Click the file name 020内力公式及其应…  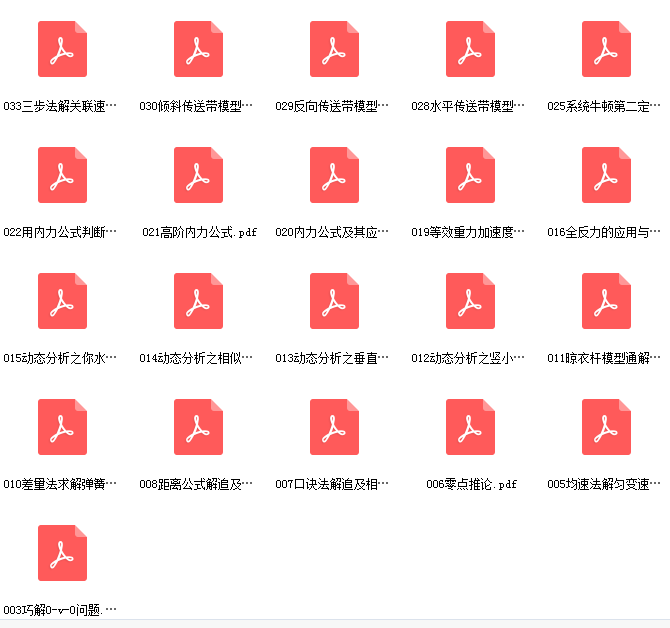pos(332,232)
